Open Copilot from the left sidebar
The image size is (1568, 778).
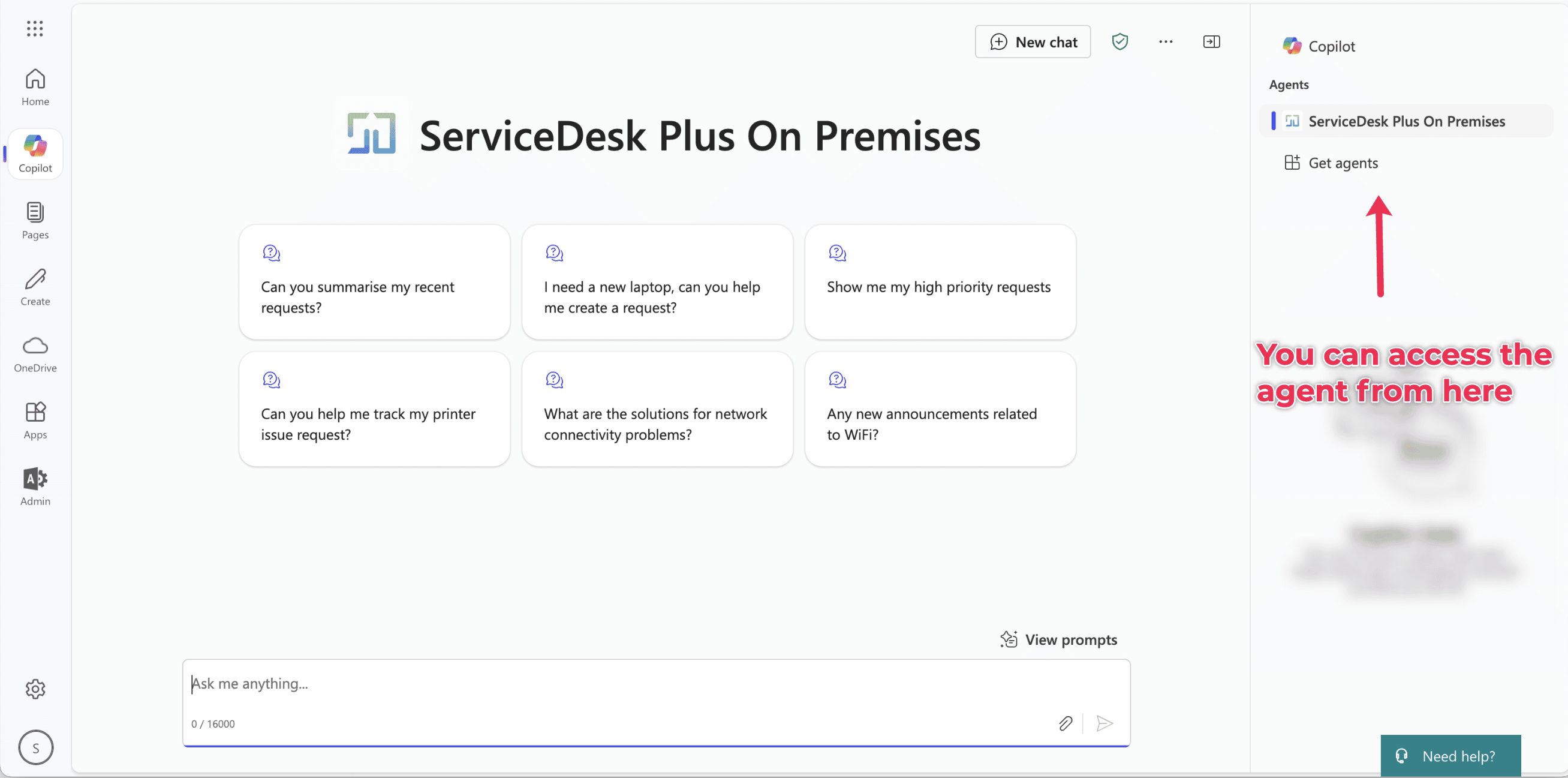tap(35, 154)
